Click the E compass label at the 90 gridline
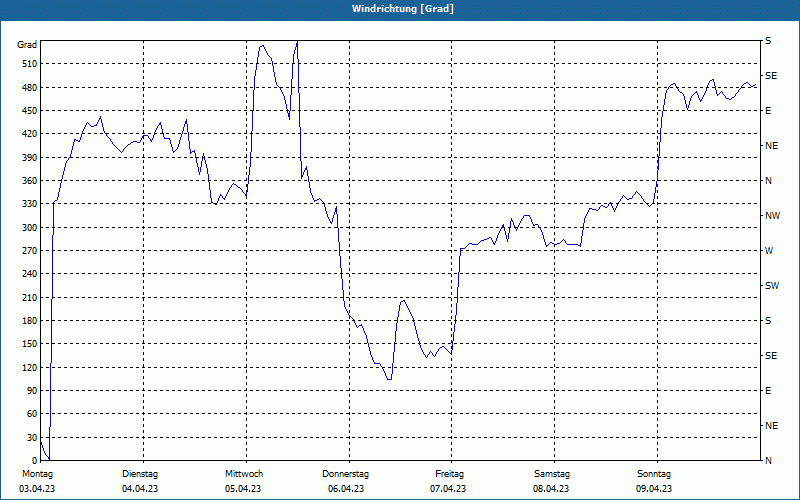This screenshot has height=500, width=800. (x=768, y=391)
